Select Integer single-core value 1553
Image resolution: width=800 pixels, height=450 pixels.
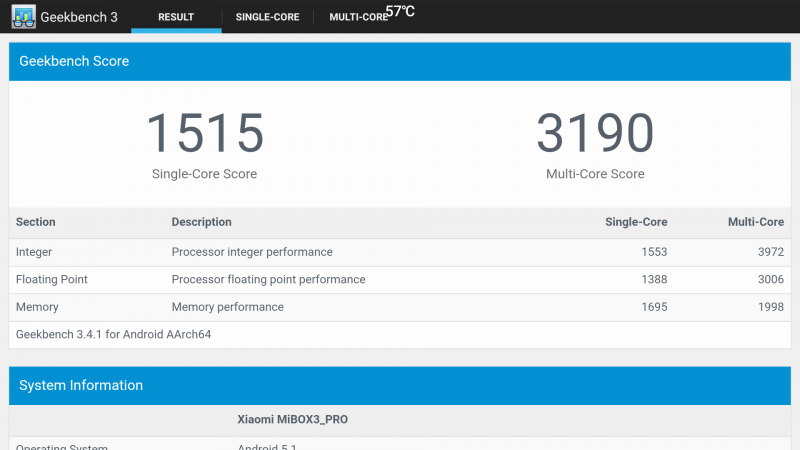(x=654, y=252)
